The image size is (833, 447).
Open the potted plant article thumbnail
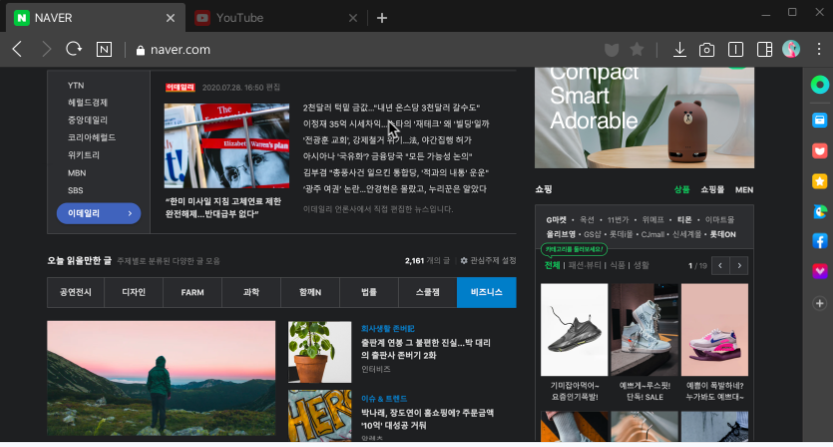click(x=320, y=352)
